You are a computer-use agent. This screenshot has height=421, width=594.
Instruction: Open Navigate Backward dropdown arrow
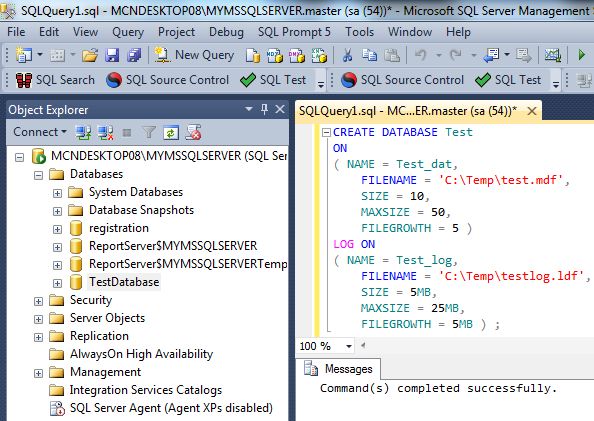coord(507,55)
